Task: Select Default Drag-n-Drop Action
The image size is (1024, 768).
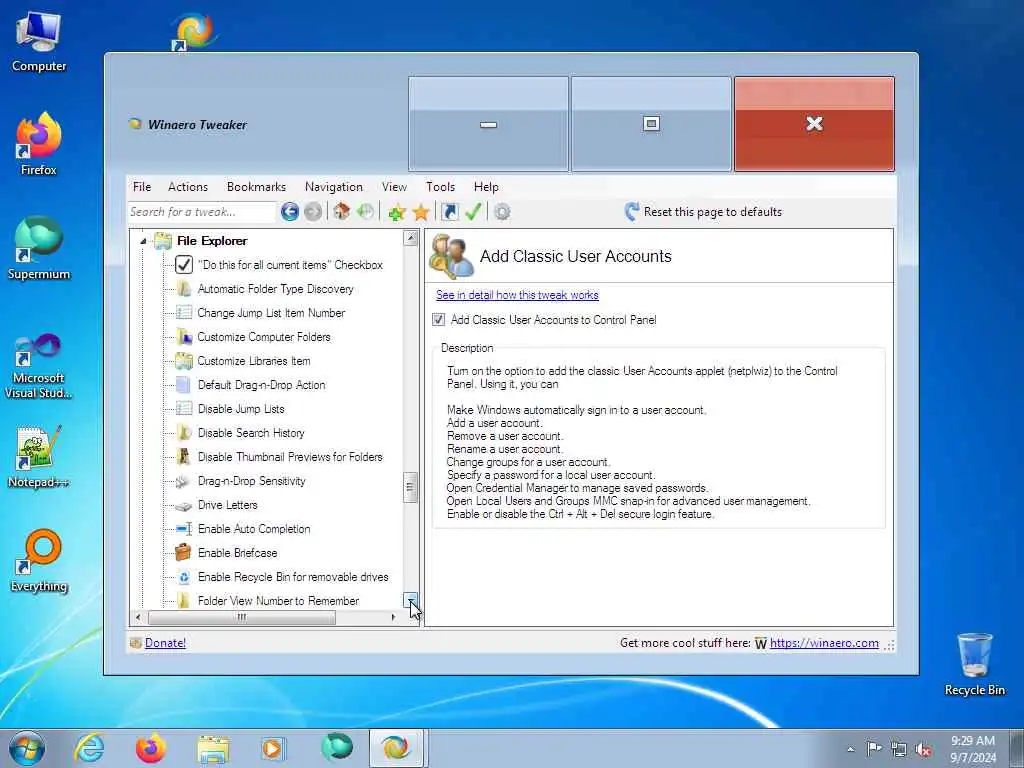Action: tap(262, 385)
